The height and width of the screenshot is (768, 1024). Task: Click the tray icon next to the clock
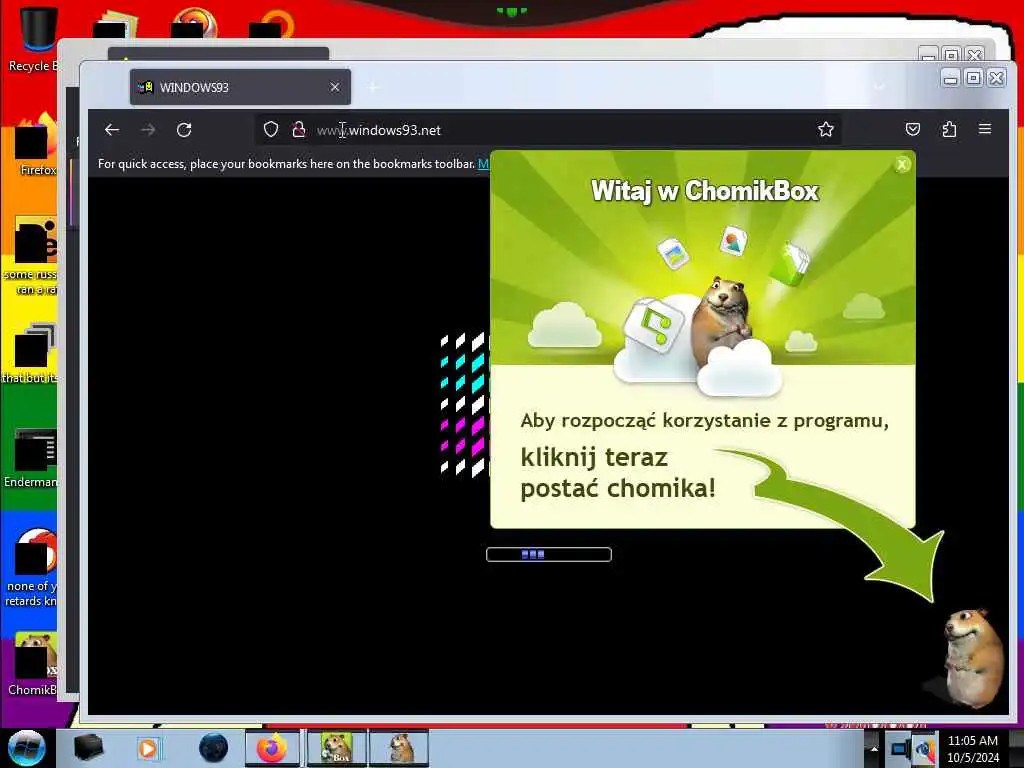pyautogui.click(x=925, y=749)
